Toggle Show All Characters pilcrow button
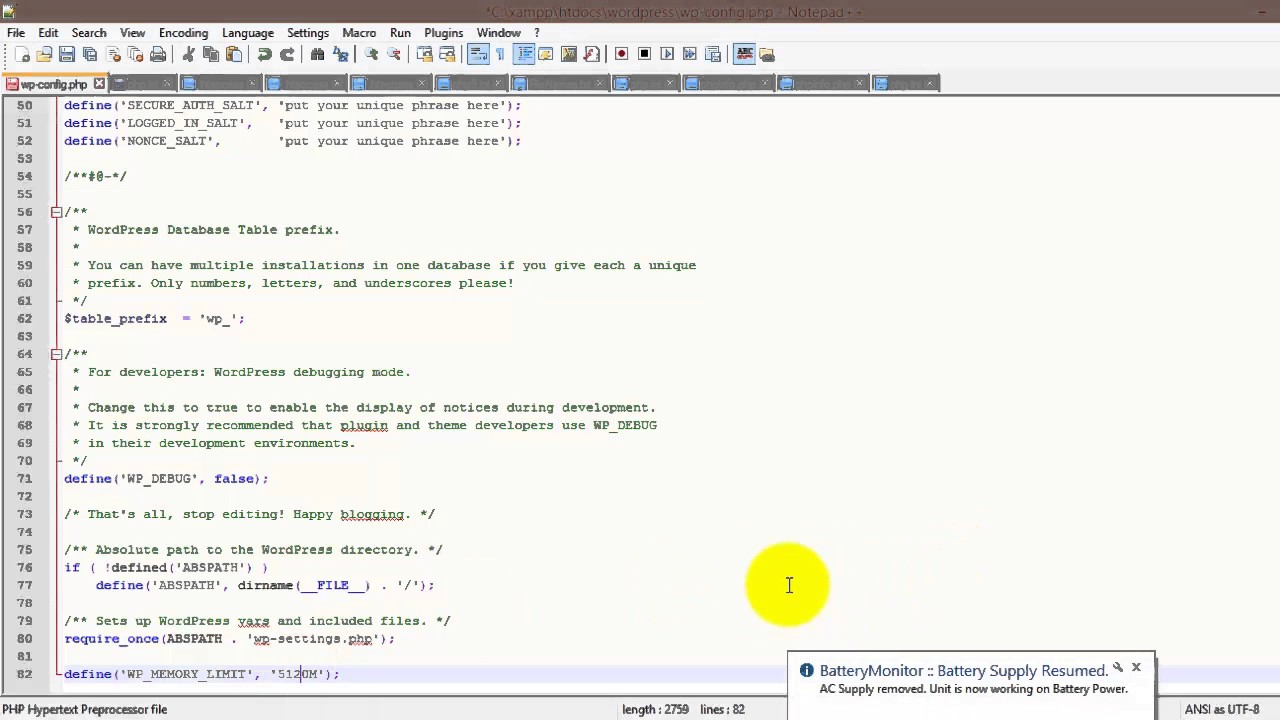Screen dimensions: 1280x720 [x=500, y=54]
